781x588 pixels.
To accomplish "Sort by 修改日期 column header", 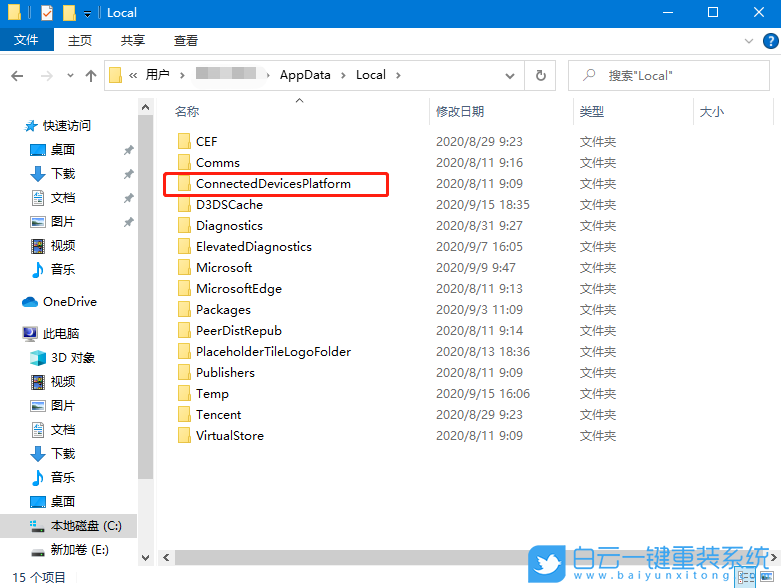I will coord(460,112).
